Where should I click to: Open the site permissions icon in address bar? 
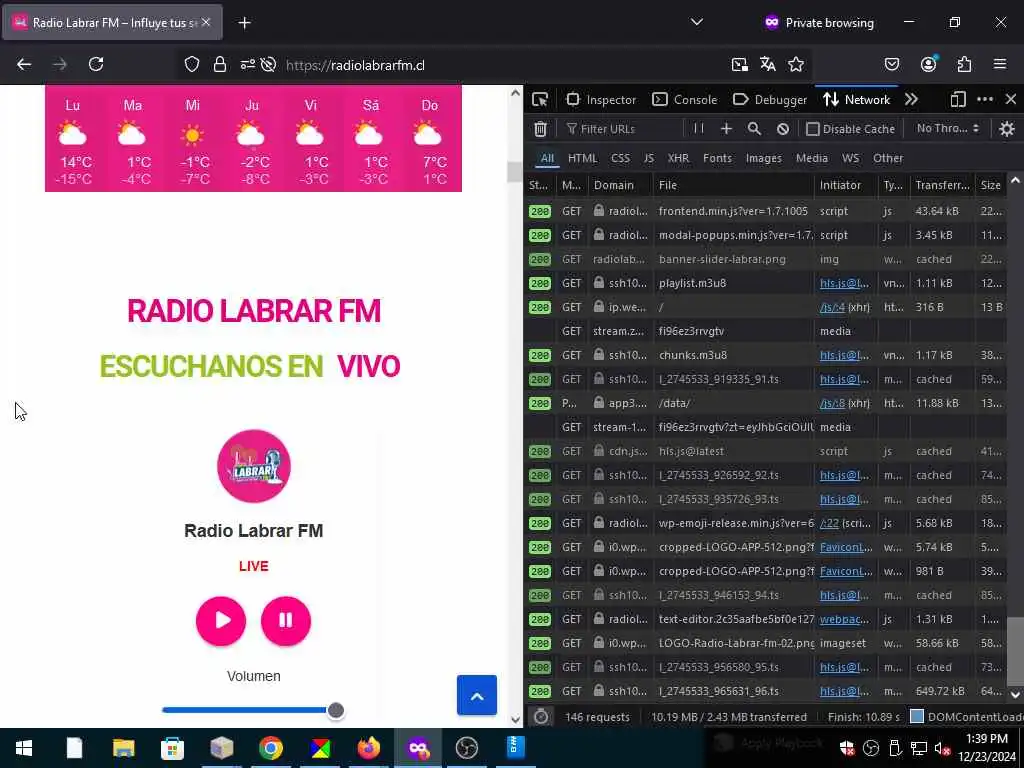tap(248, 65)
